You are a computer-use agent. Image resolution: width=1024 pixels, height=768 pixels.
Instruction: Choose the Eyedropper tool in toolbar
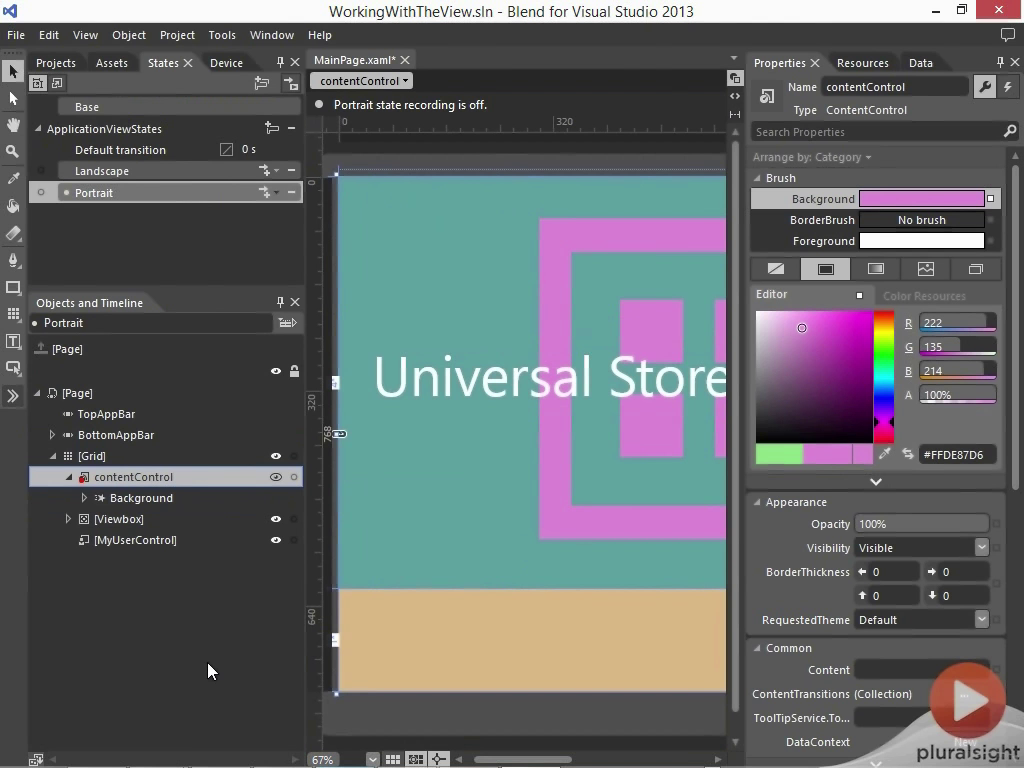click(x=13, y=179)
